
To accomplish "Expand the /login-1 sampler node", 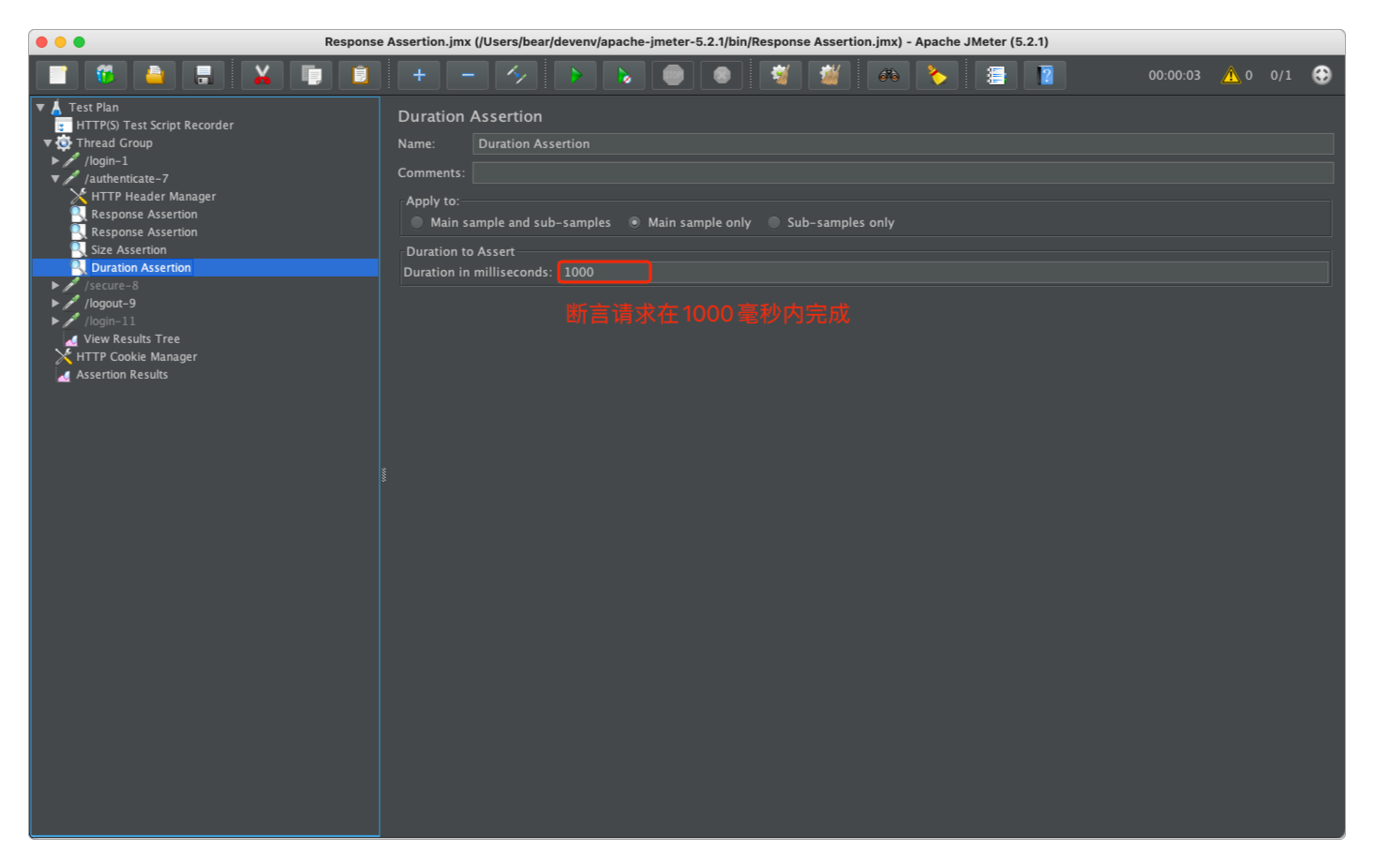I will coord(55,160).
